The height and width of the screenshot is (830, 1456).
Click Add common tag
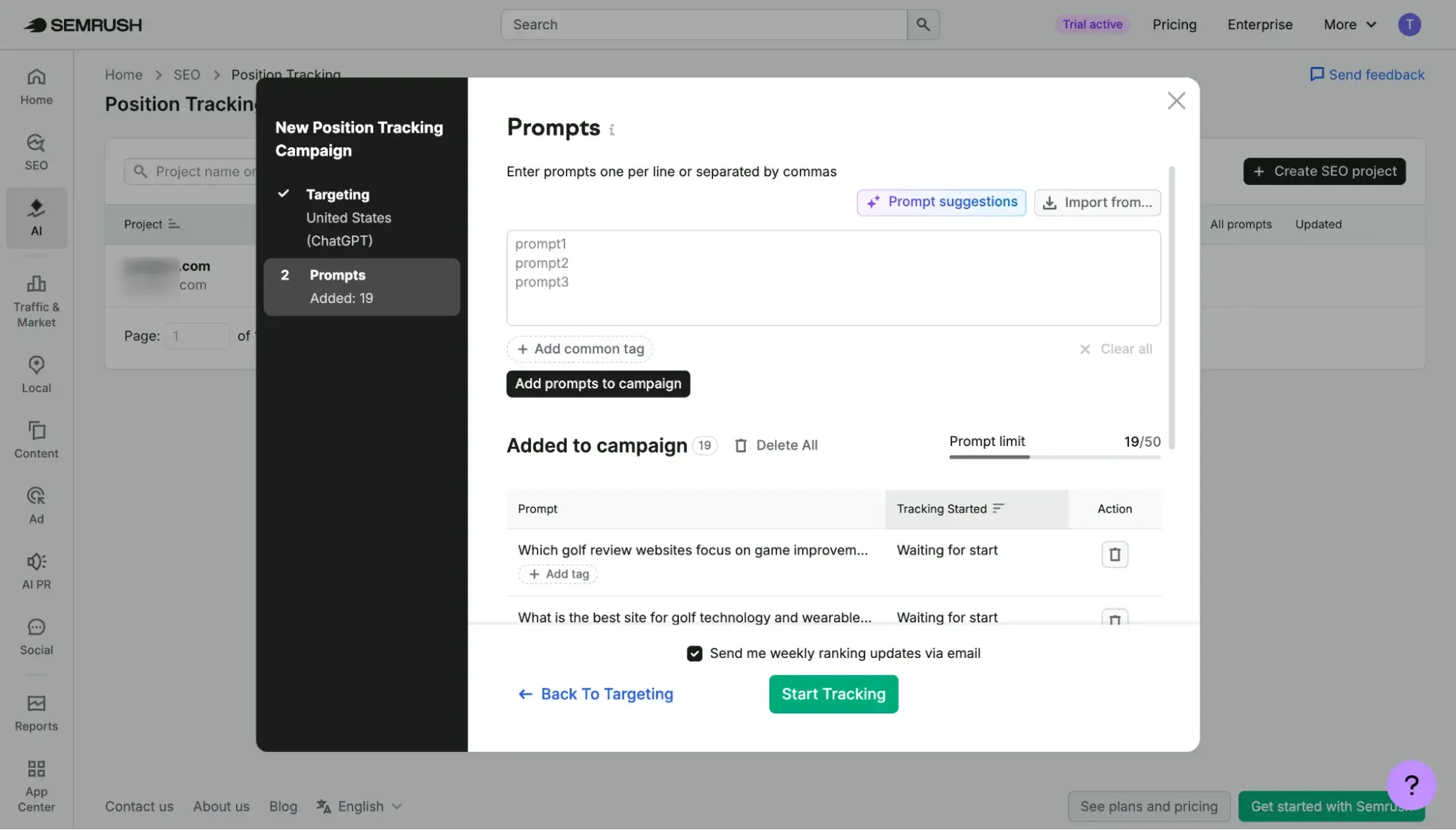[x=580, y=349]
